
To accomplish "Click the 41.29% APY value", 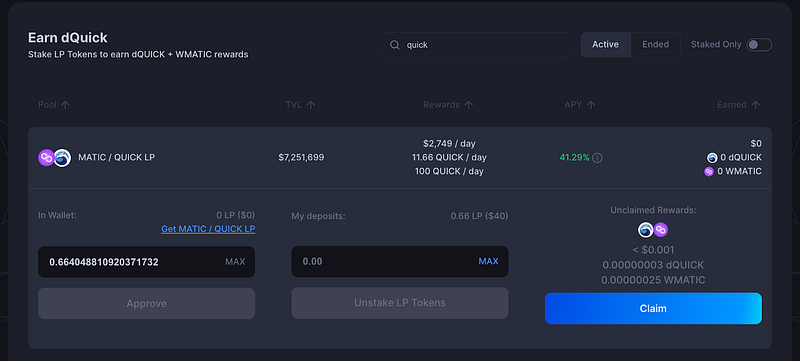I will 574,158.
